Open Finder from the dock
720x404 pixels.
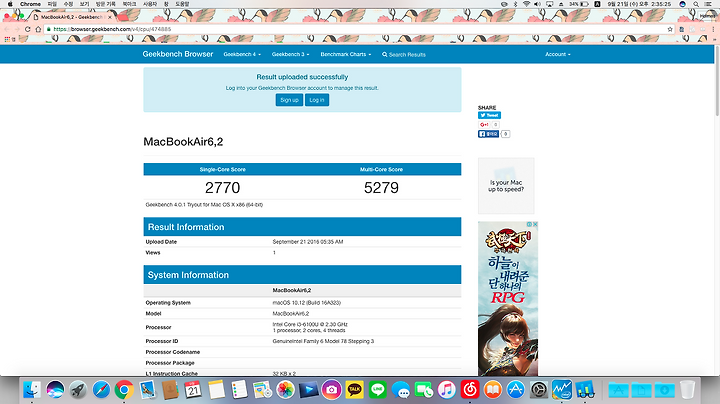tap(32, 390)
